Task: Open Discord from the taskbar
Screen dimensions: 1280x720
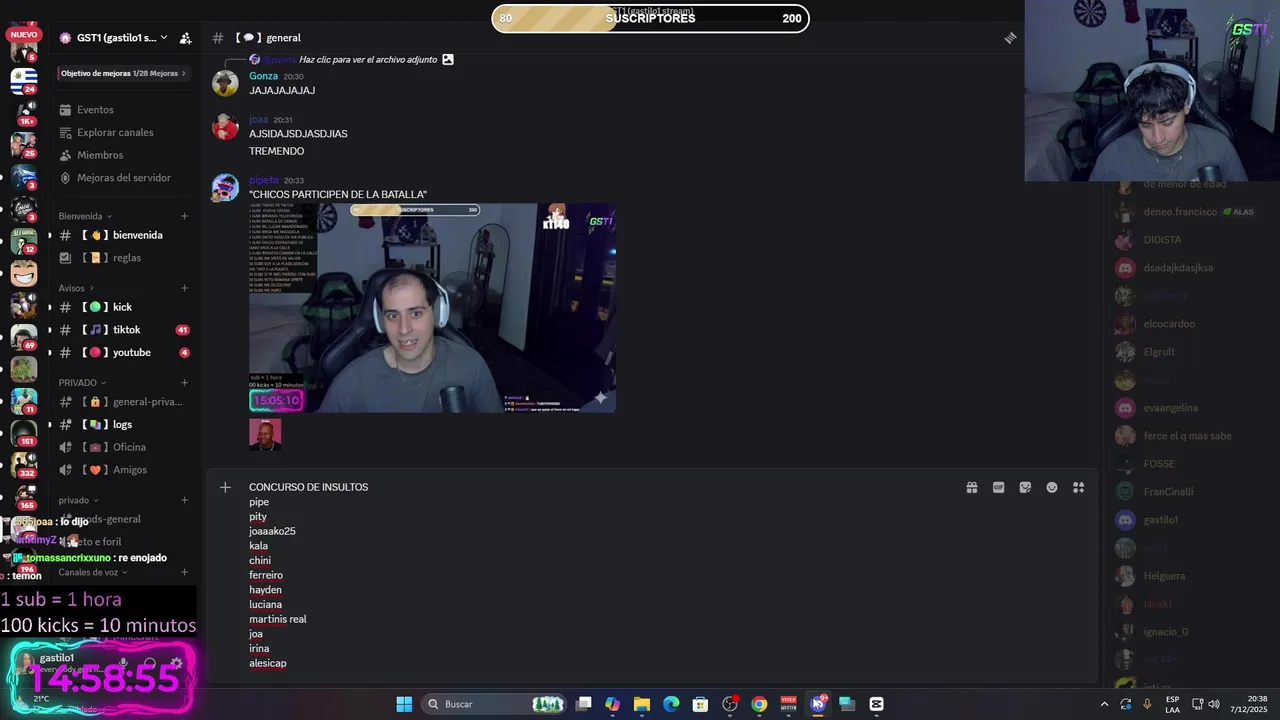Action: point(818,704)
